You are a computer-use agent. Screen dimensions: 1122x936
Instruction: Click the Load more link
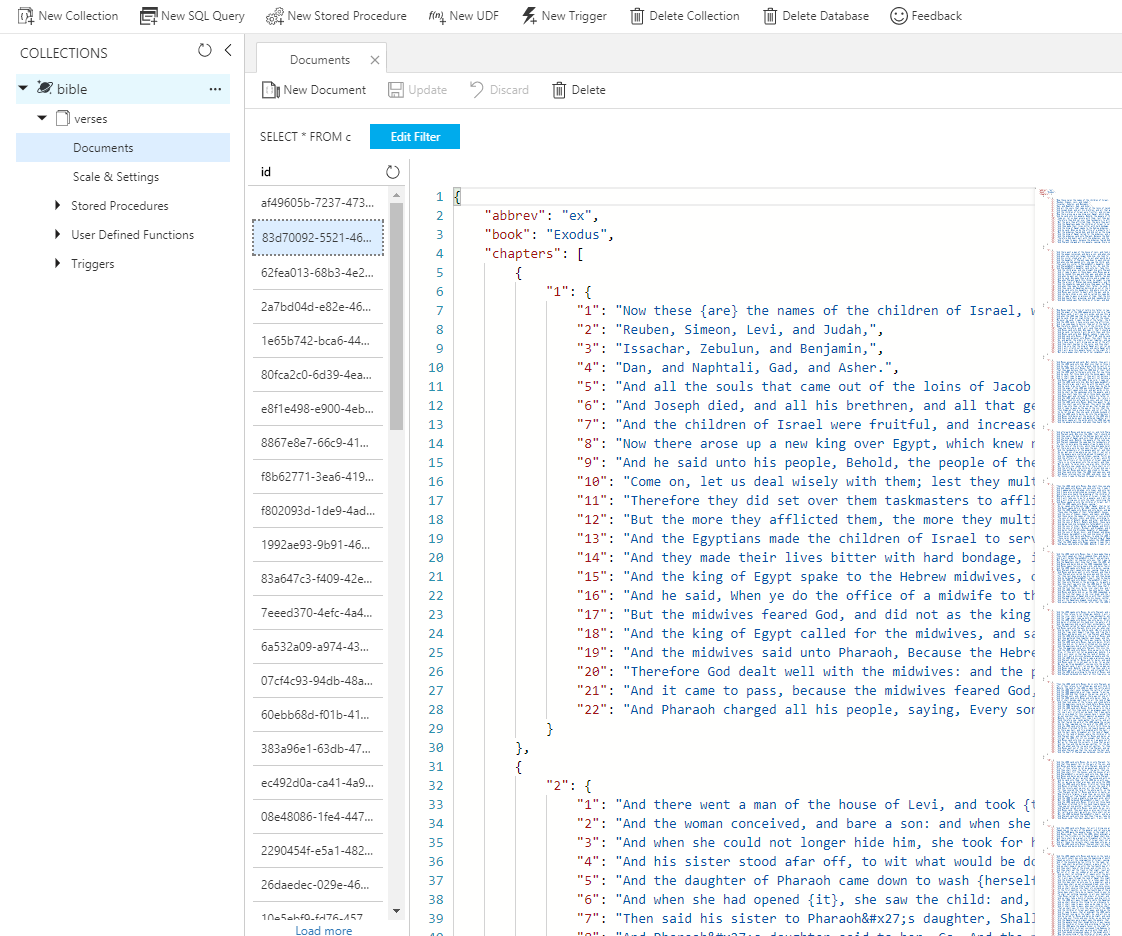tap(323, 930)
